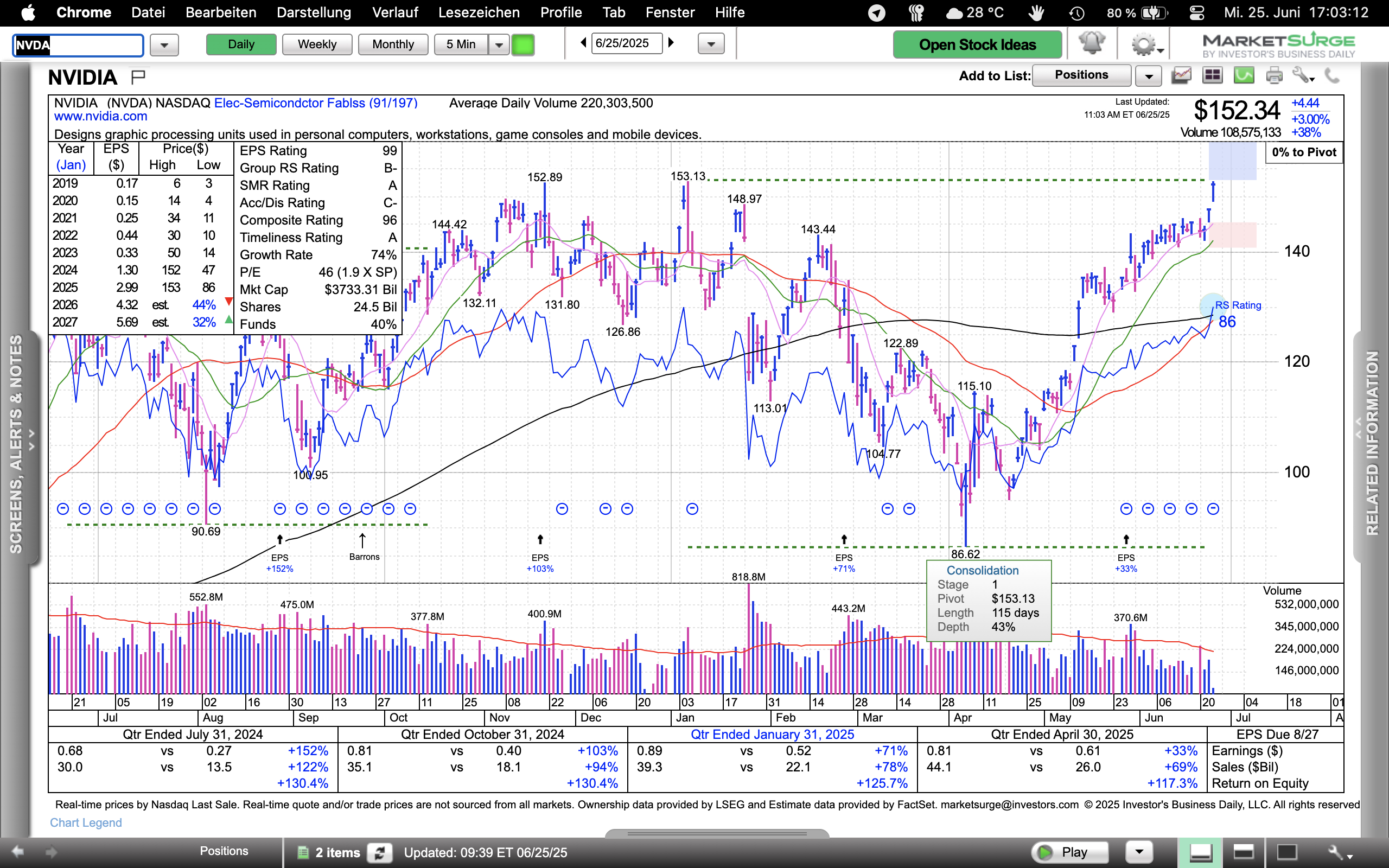This screenshot has height=868, width=1389.
Task: Click the NVDA ticker symbol input field
Action: pos(78,45)
